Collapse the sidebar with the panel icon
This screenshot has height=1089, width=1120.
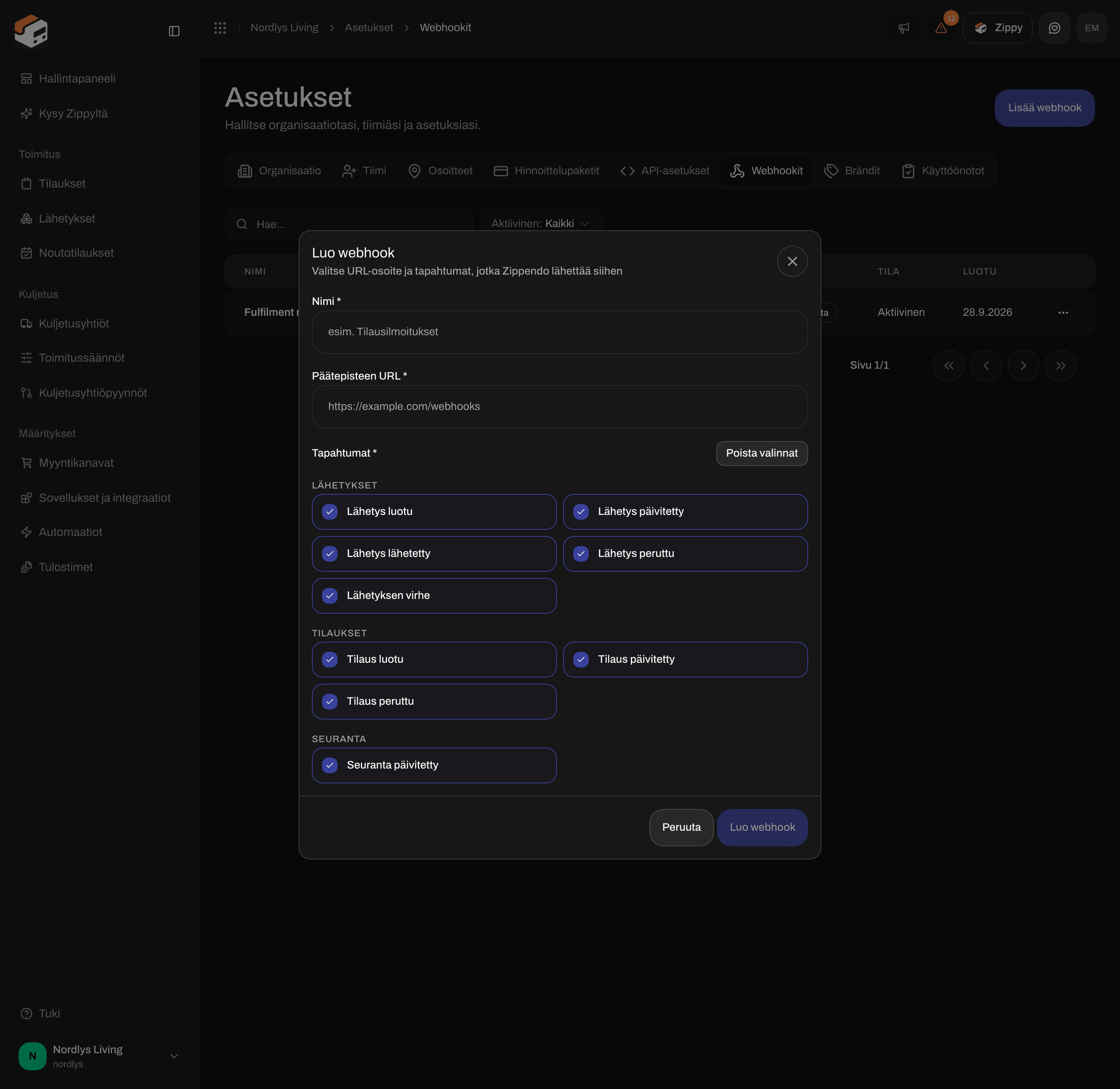pyautogui.click(x=174, y=31)
